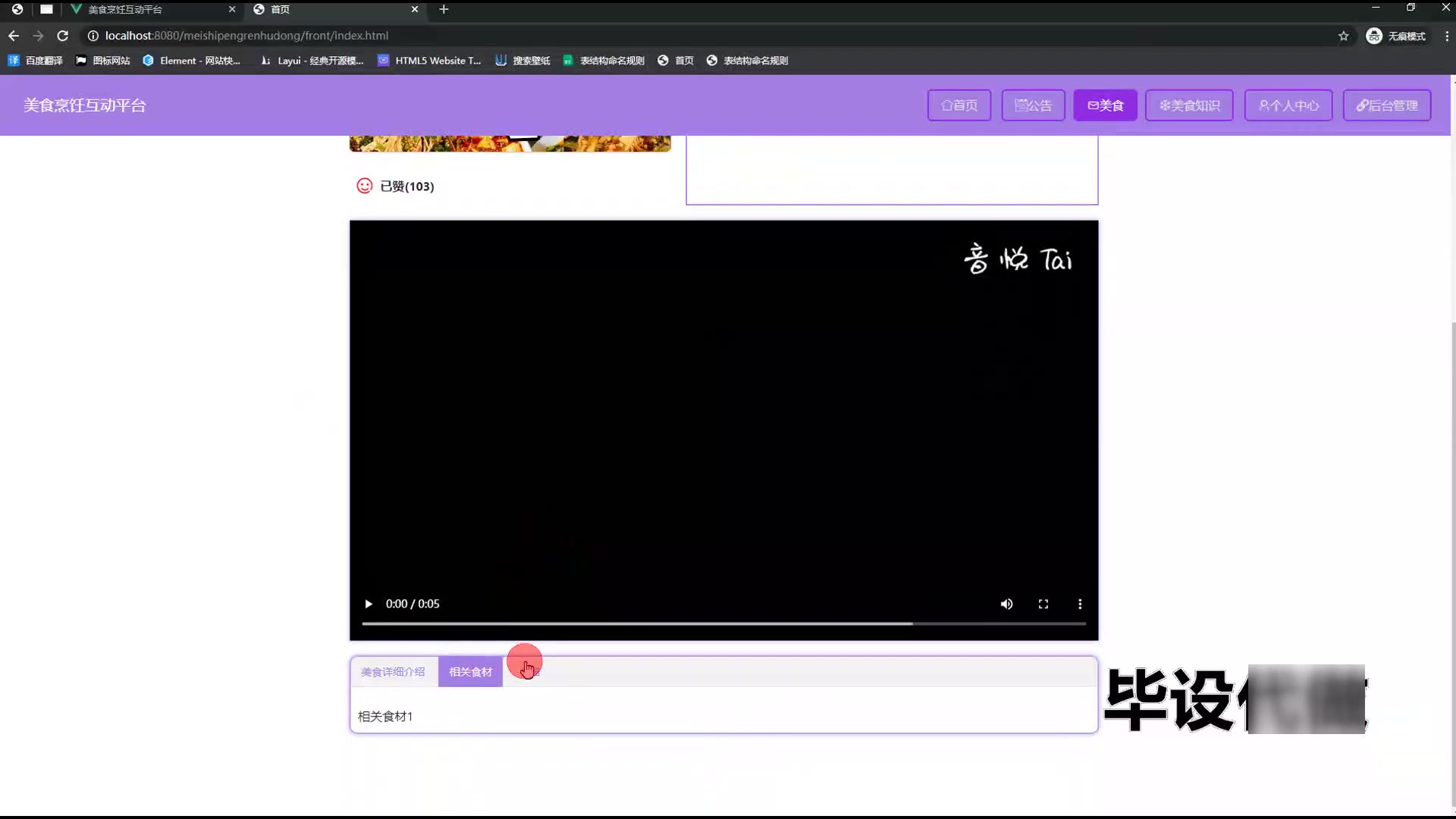The width and height of the screenshot is (1456, 819).
Task: Mute the video volume icon
Action: coord(1006,604)
